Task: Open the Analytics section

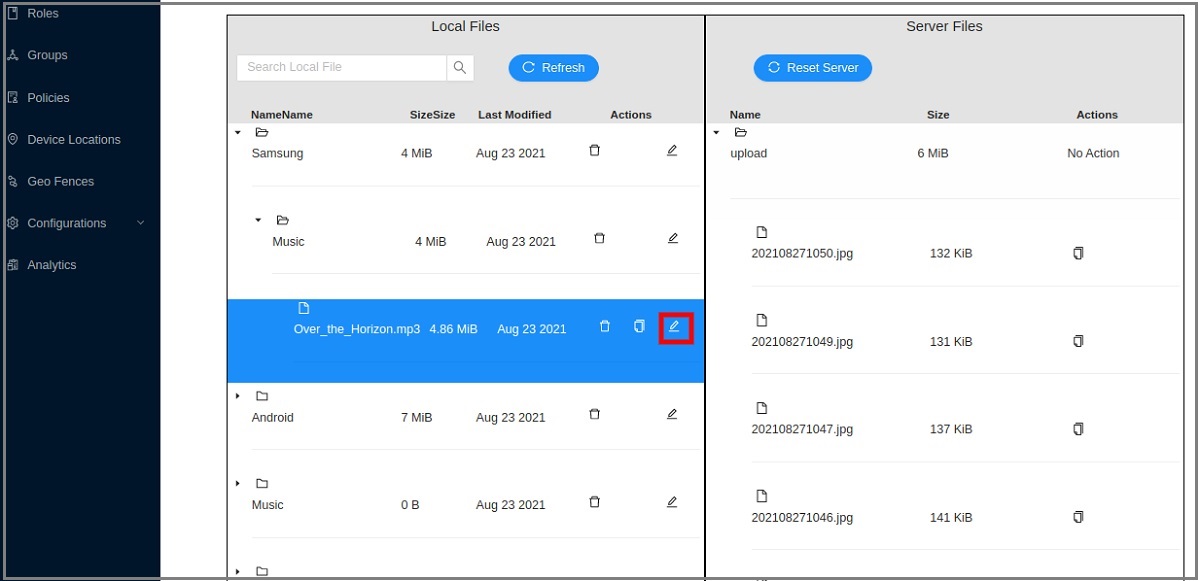Action: click(51, 265)
